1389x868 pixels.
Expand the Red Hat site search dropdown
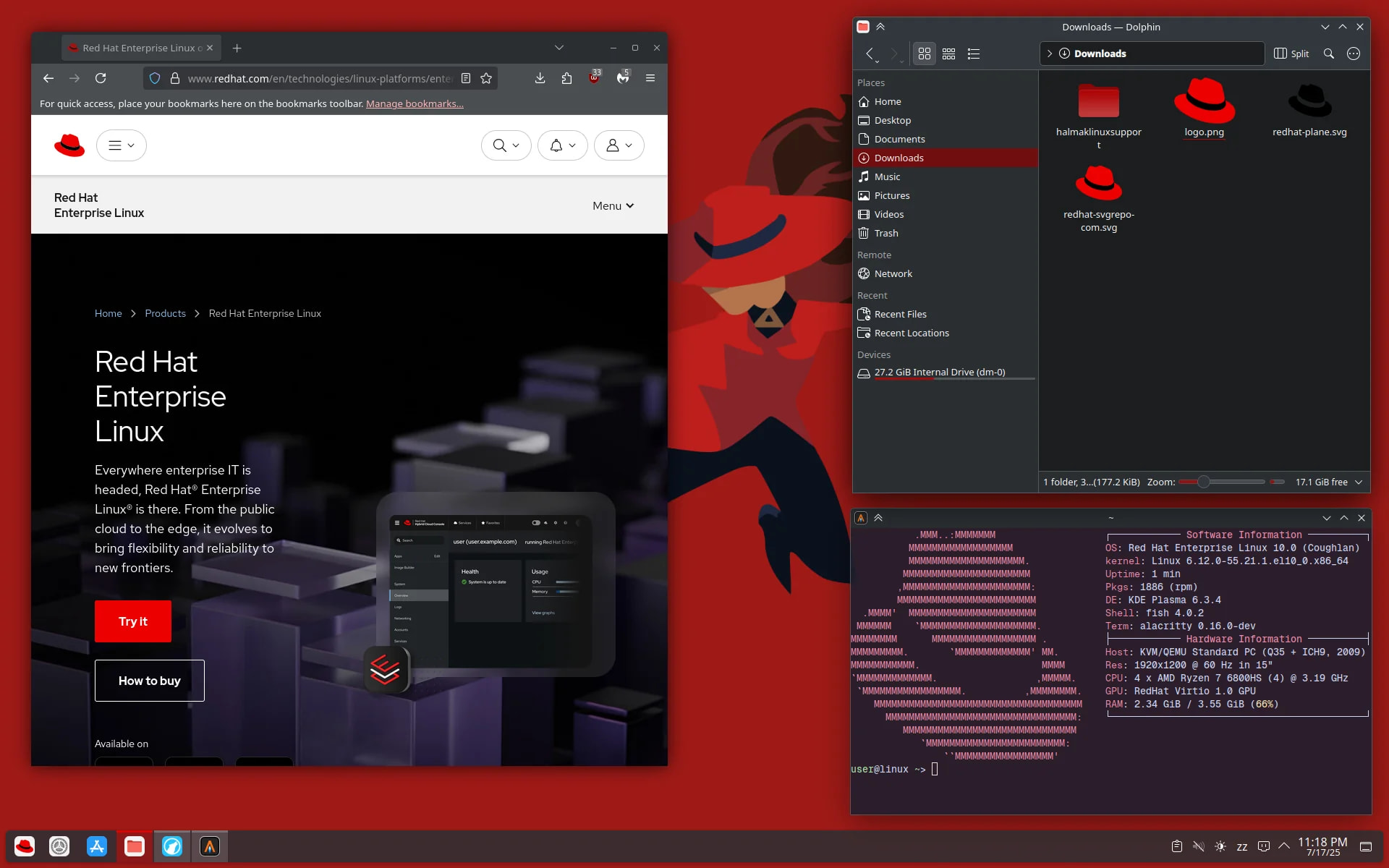(506, 145)
